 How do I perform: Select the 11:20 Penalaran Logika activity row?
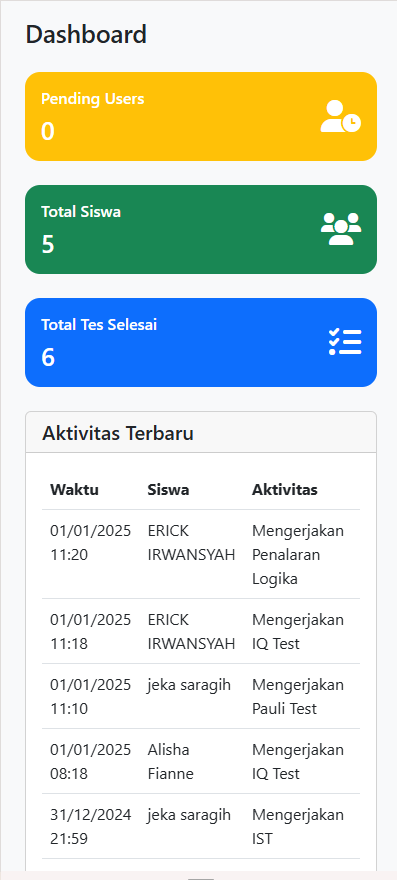click(x=201, y=554)
